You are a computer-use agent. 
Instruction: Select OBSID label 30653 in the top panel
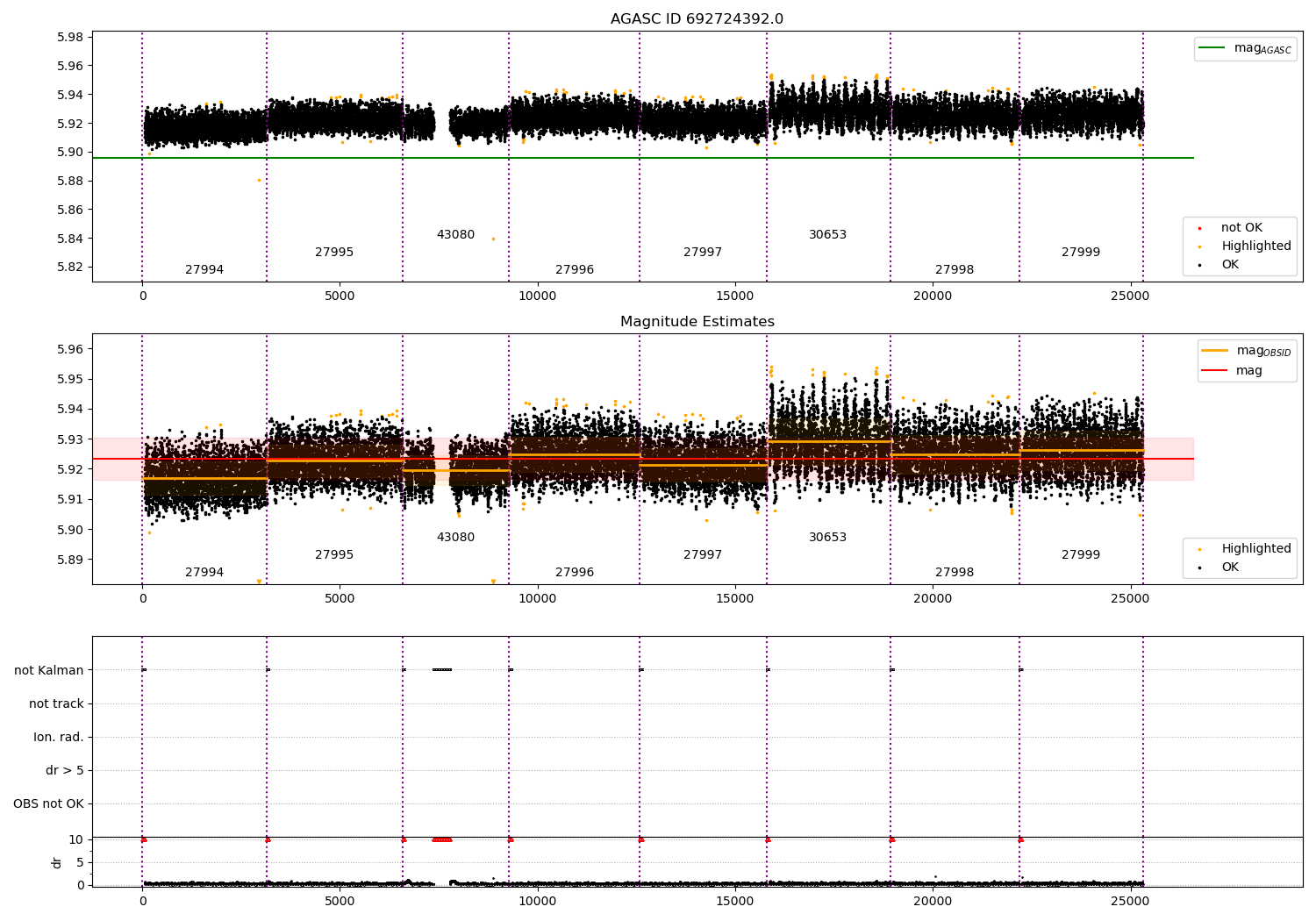(x=827, y=235)
